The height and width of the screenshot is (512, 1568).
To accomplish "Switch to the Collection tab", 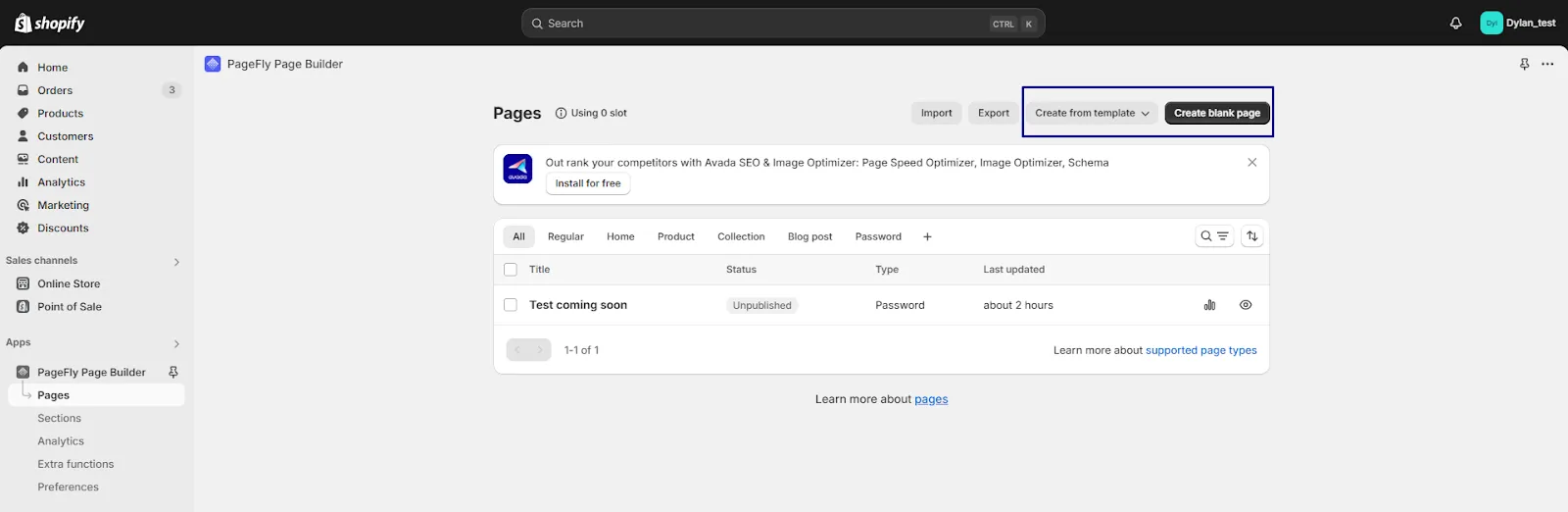I will (x=741, y=236).
